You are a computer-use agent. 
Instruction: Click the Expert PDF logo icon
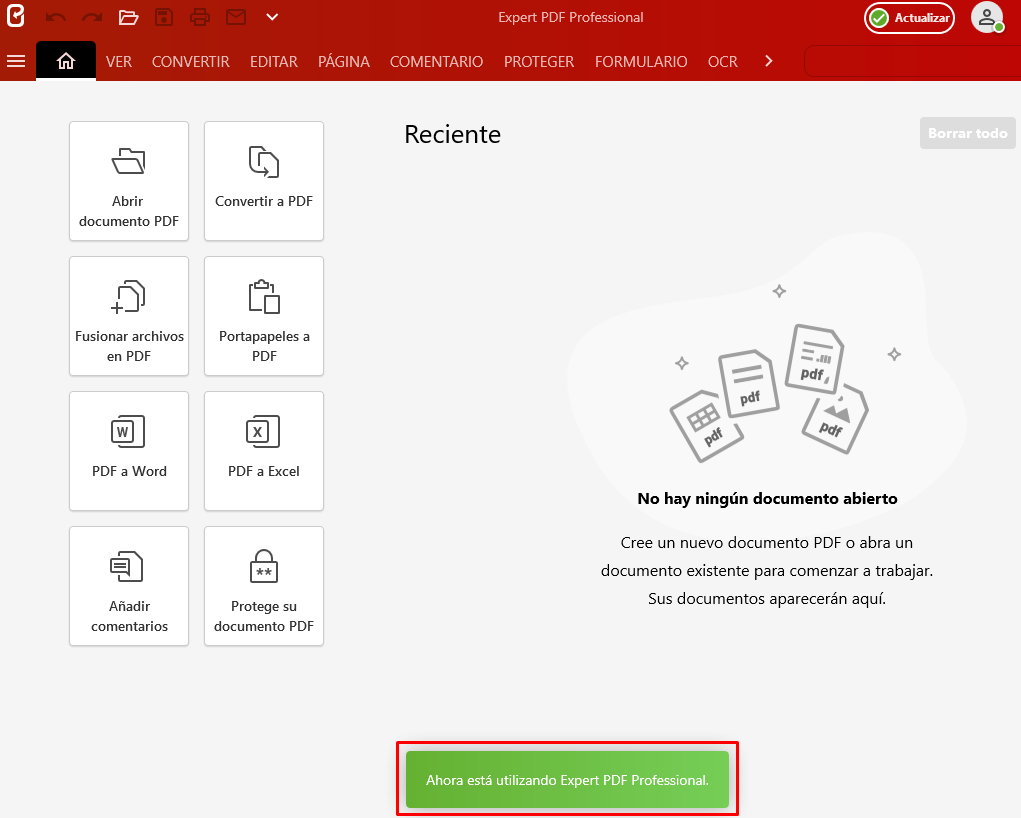pos(16,16)
